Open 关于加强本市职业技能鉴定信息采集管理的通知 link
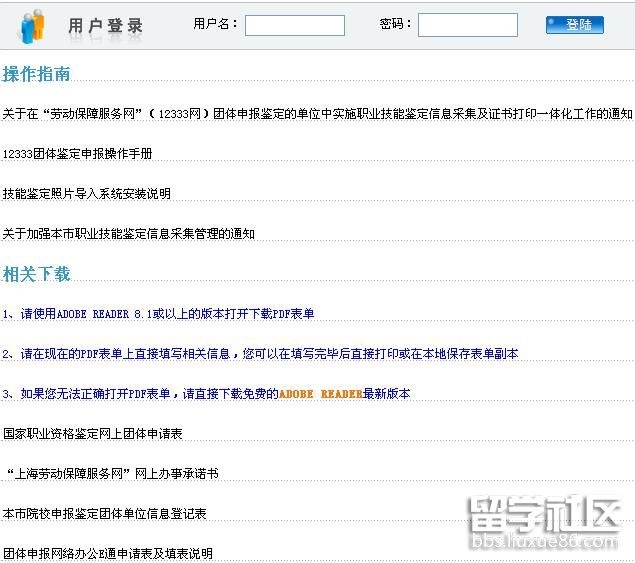This screenshot has height=563, width=635. point(128,234)
